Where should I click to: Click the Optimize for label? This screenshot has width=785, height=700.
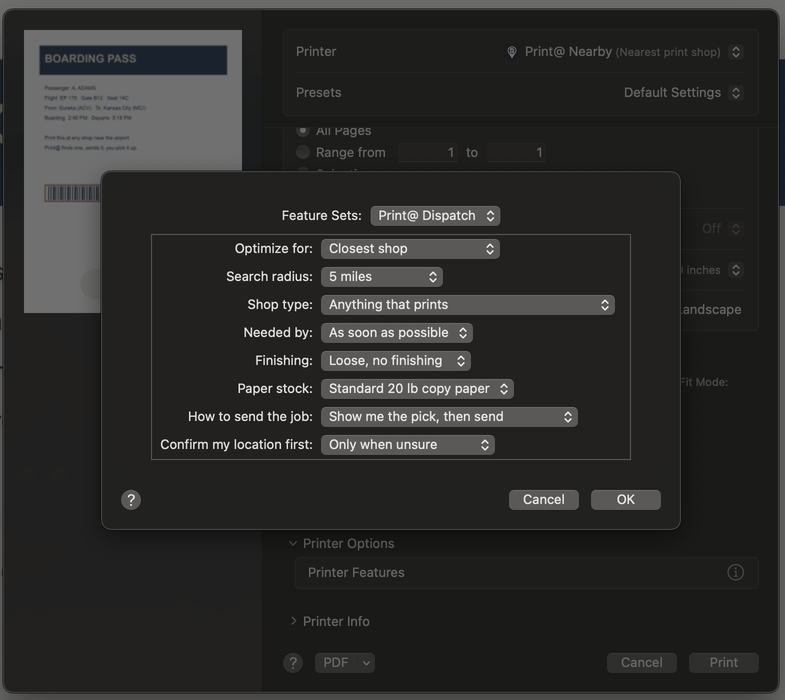pyautogui.click(x=273, y=249)
